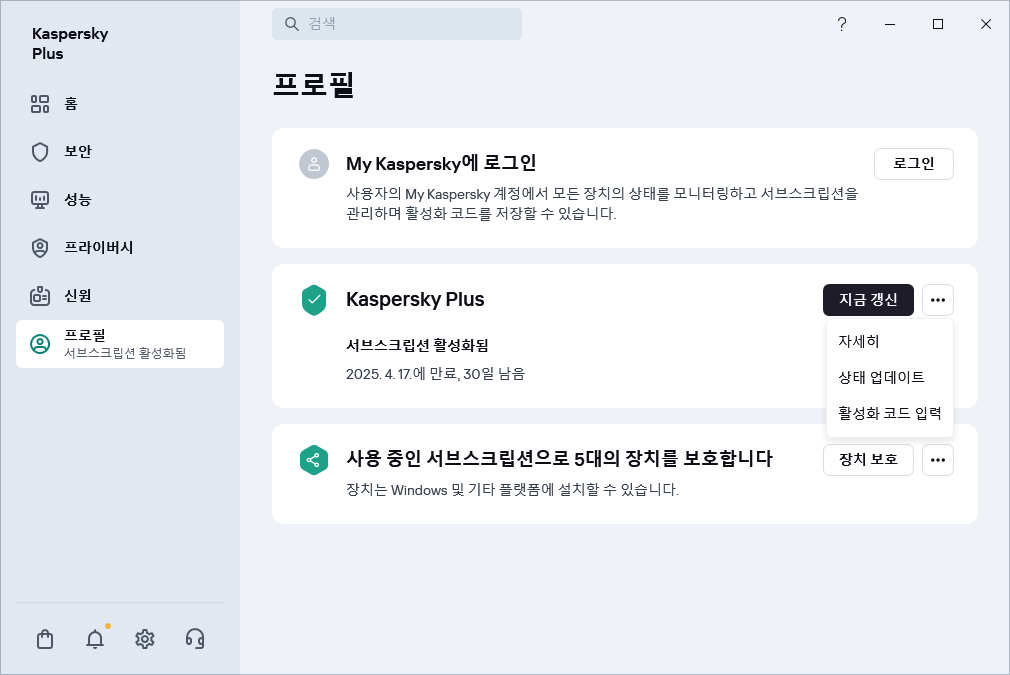Select '활성화 코드 입력' menu entry

(x=890, y=413)
